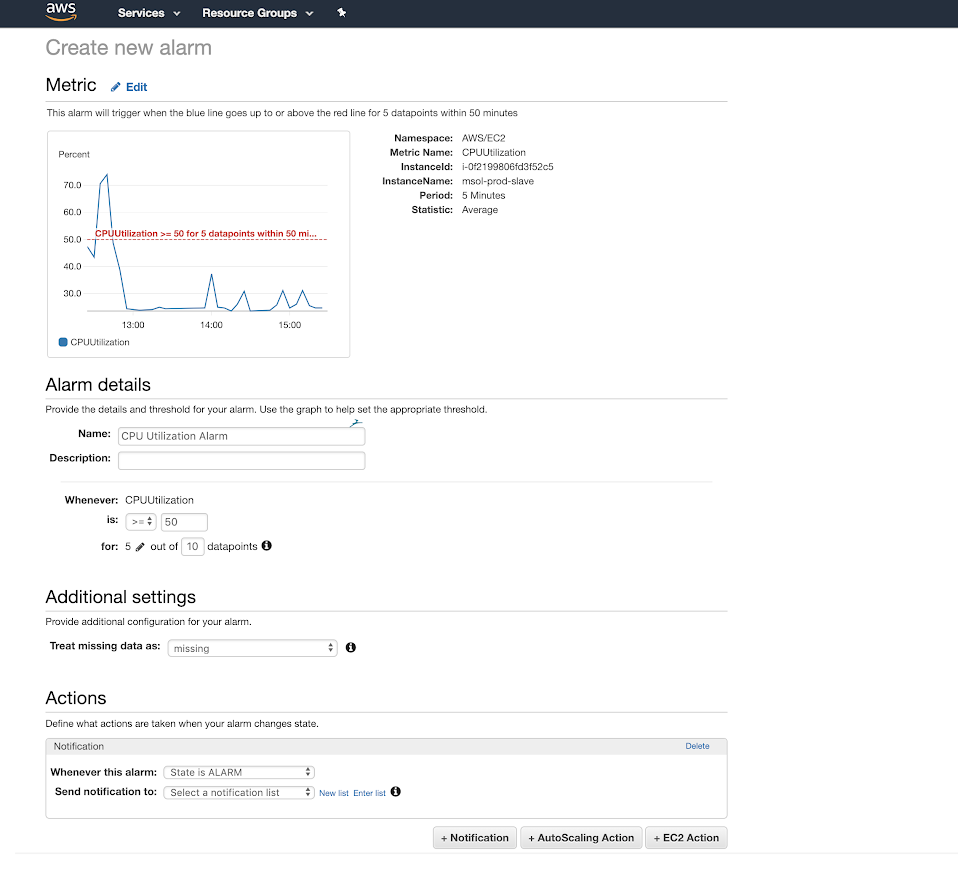Click the + EC2 Action button
Screen dimensions: 958x887
pyautogui.click(x=686, y=837)
